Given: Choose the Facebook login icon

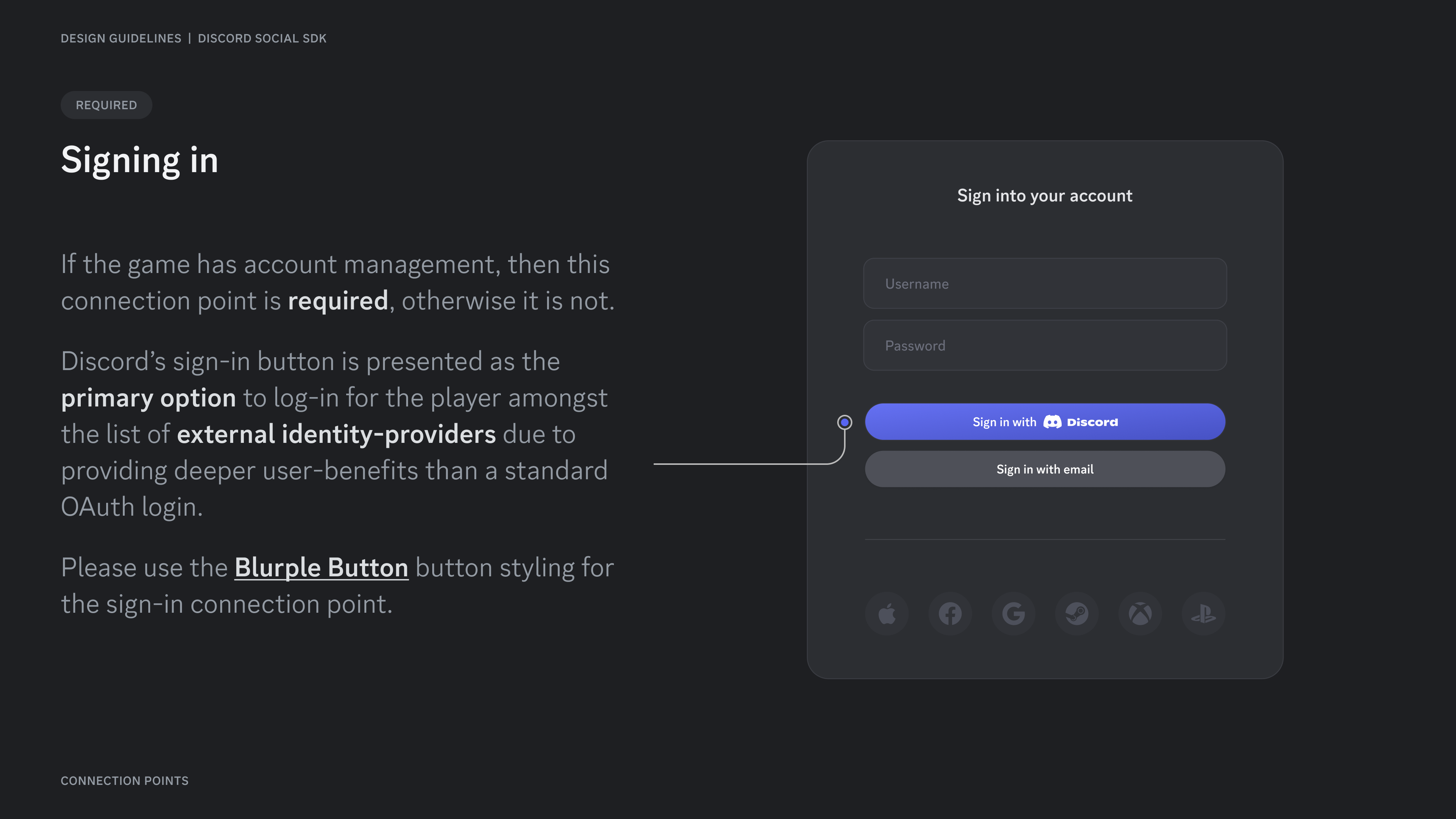Looking at the screenshot, I should point(950,613).
